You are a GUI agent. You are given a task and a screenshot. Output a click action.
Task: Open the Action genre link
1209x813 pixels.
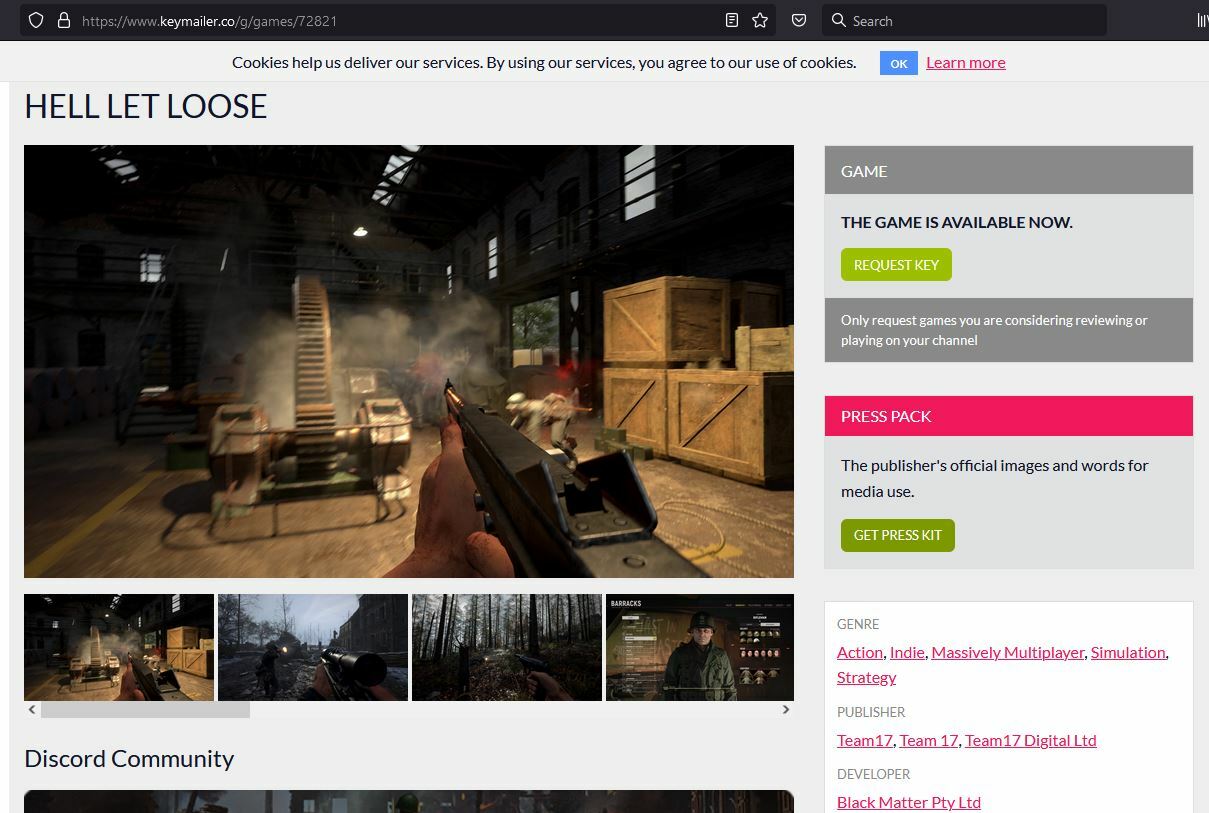tap(860, 652)
